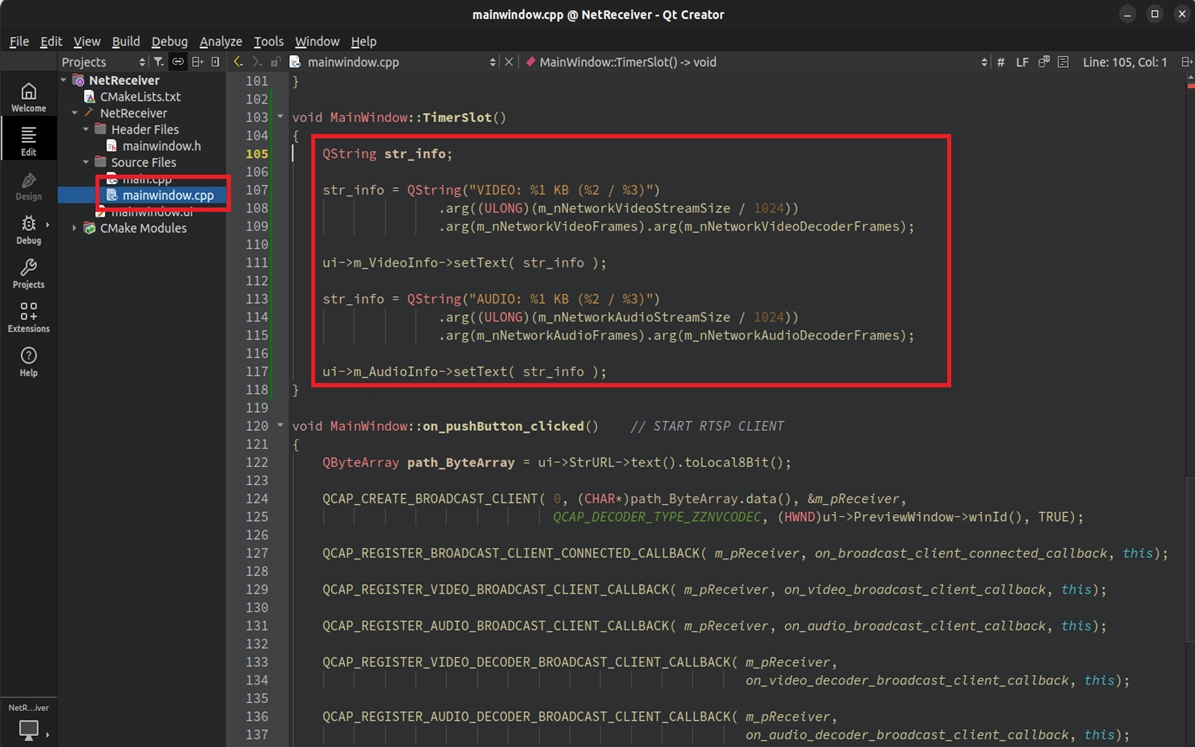Collapse the NetReceiver target subnode
This screenshot has width=1195, height=747.
coord(75,113)
